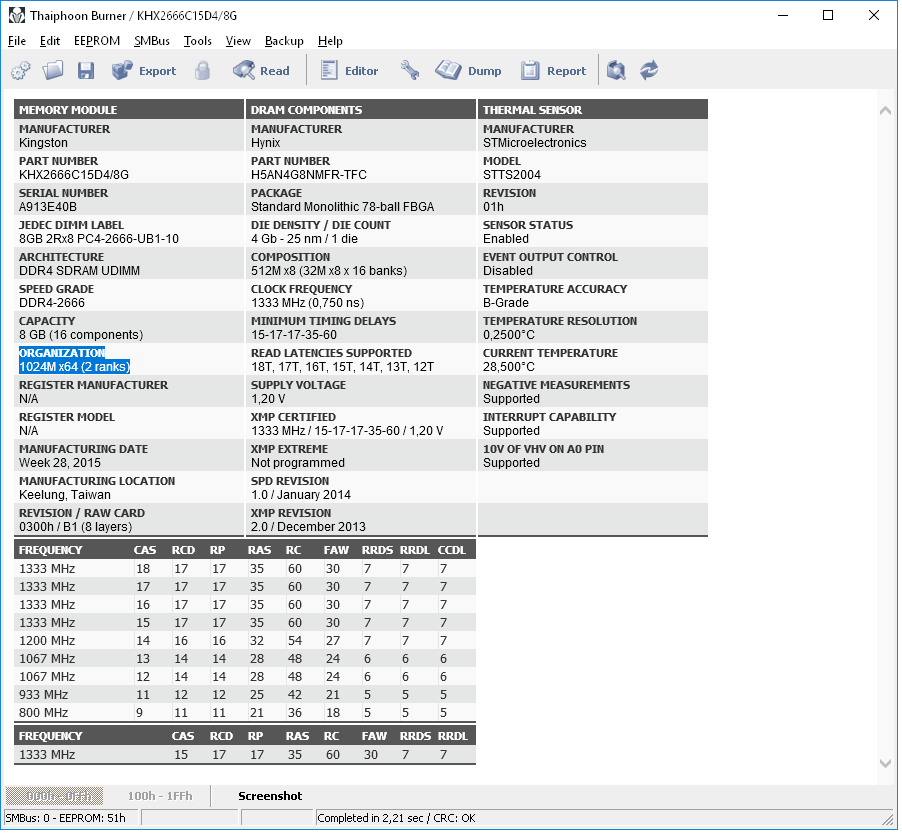The height and width of the screenshot is (833, 902).
Task: Click temperature accuracy B-Grade value
Action: point(506,303)
